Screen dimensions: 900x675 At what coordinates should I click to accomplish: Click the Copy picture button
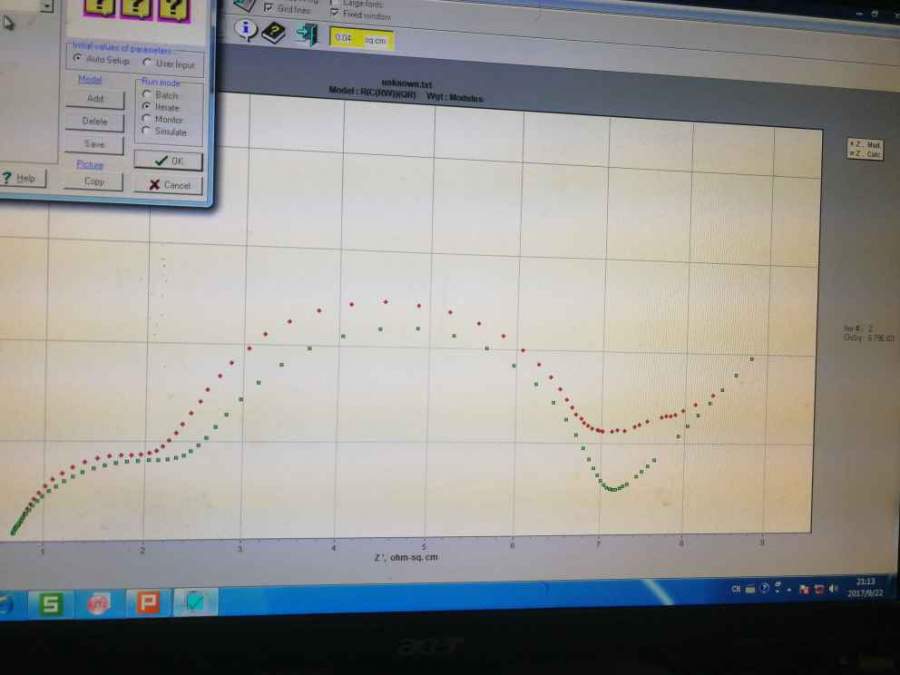tap(94, 181)
